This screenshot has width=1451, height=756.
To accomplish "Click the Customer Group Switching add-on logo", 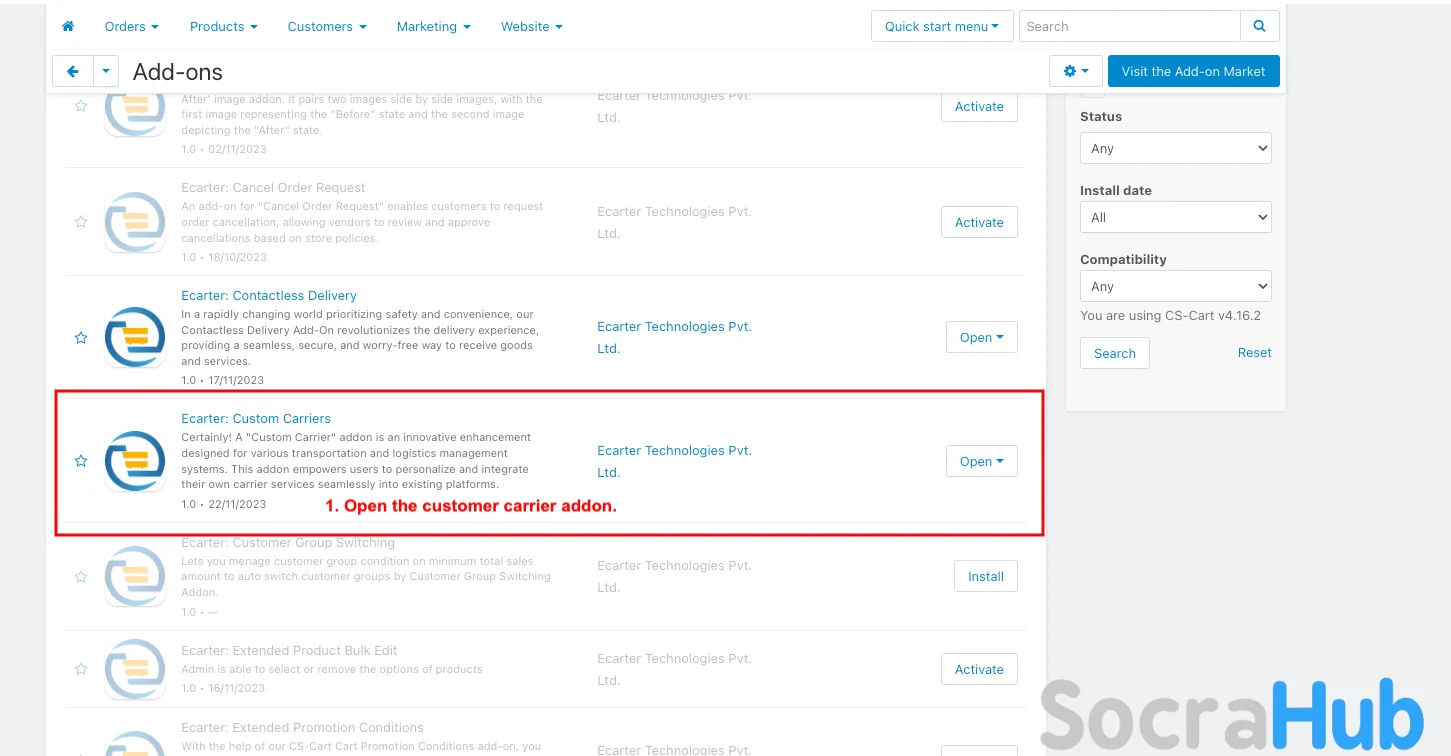I will [x=135, y=576].
